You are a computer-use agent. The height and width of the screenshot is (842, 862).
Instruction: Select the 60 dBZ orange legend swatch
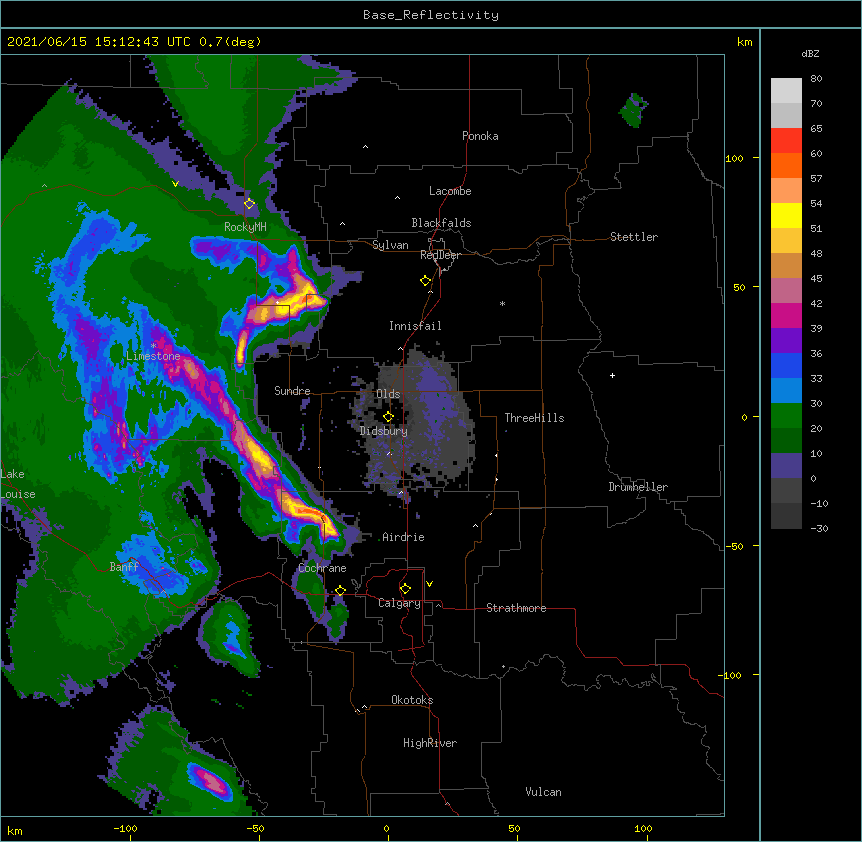tap(786, 165)
